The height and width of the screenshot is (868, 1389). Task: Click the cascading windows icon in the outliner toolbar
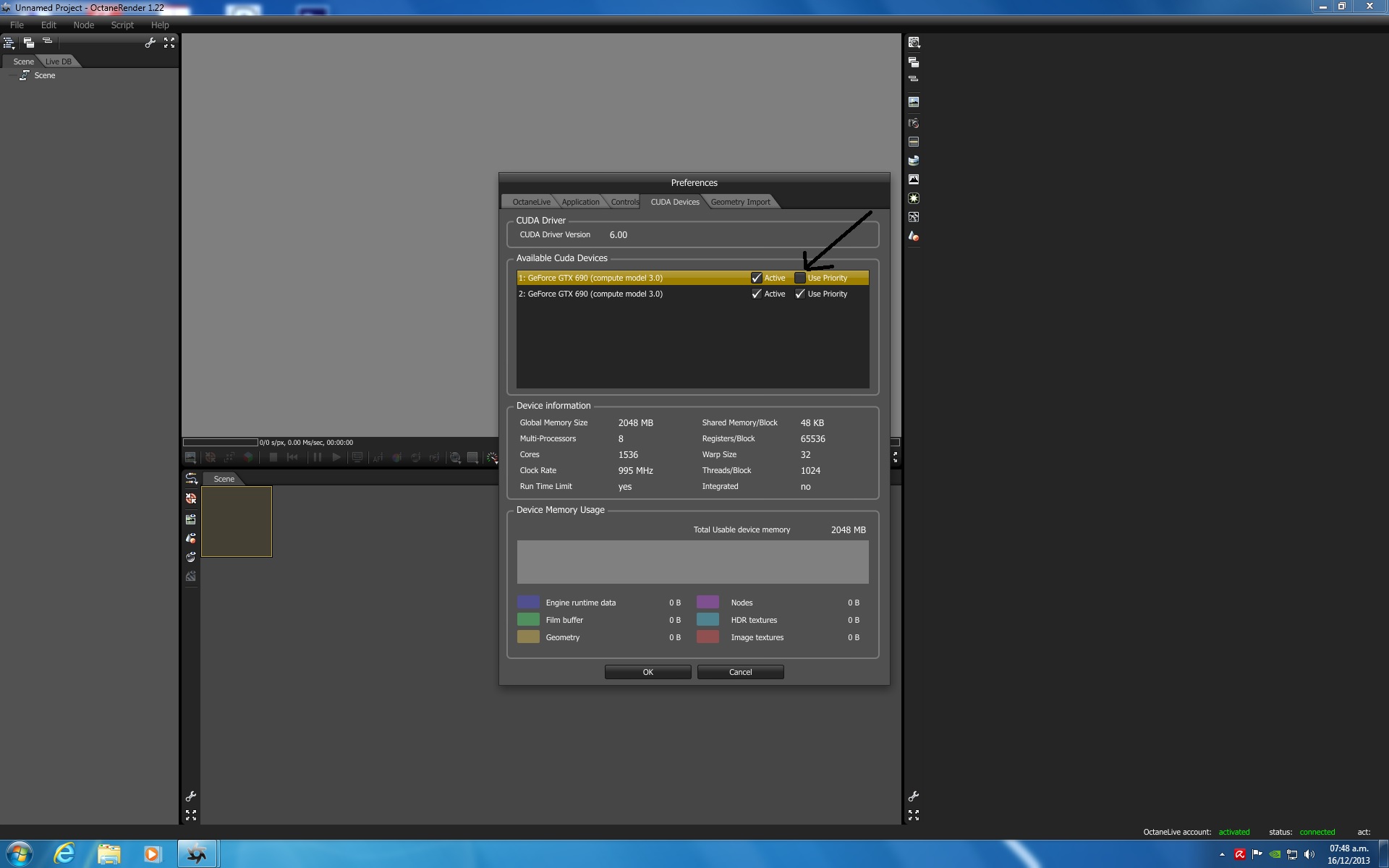[29, 43]
